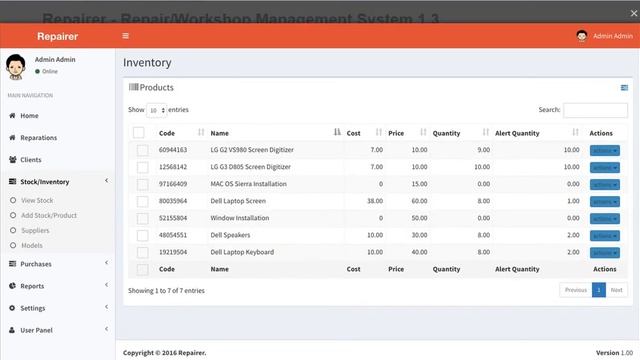Click the Stock/Inventory list icon
The image size is (640, 360).
click(12, 182)
